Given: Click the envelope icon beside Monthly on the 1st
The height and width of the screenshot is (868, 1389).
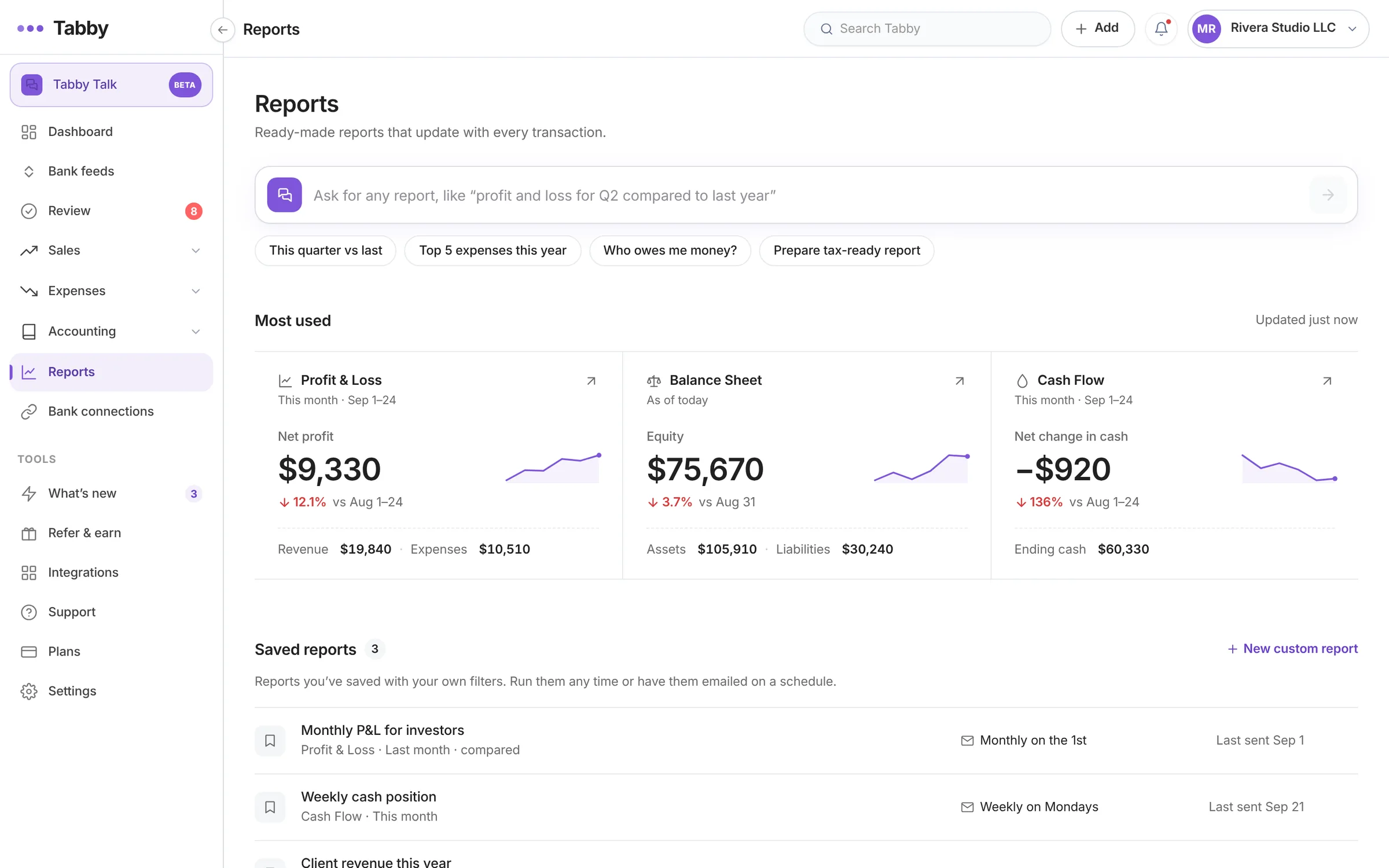Looking at the screenshot, I should coord(967,741).
